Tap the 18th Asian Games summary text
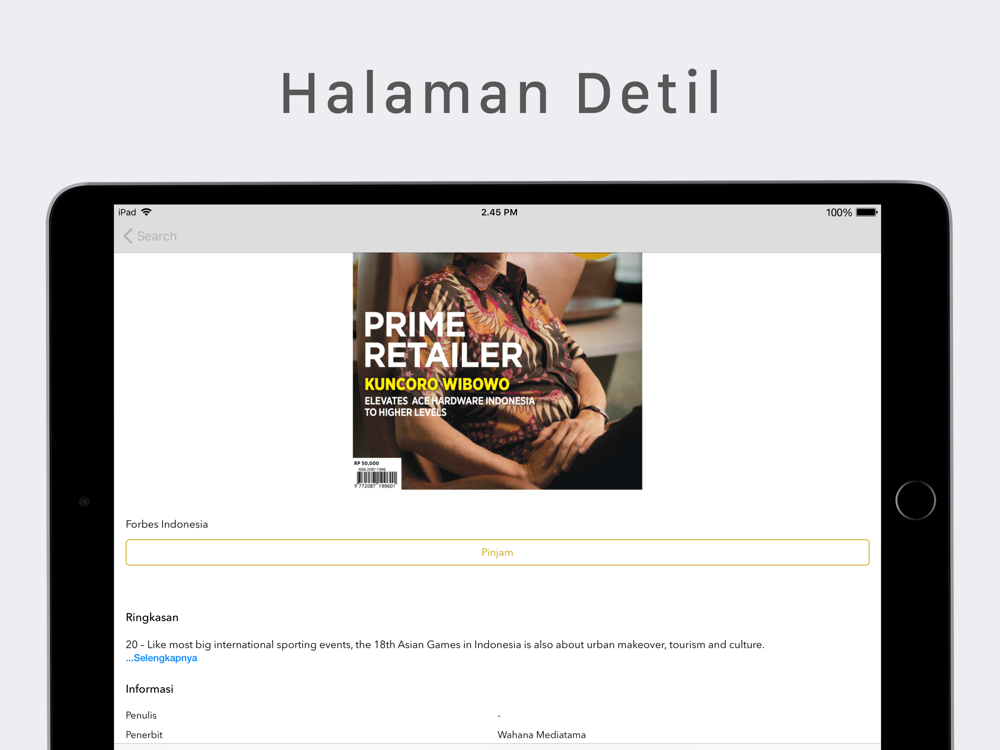 tap(445, 645)
